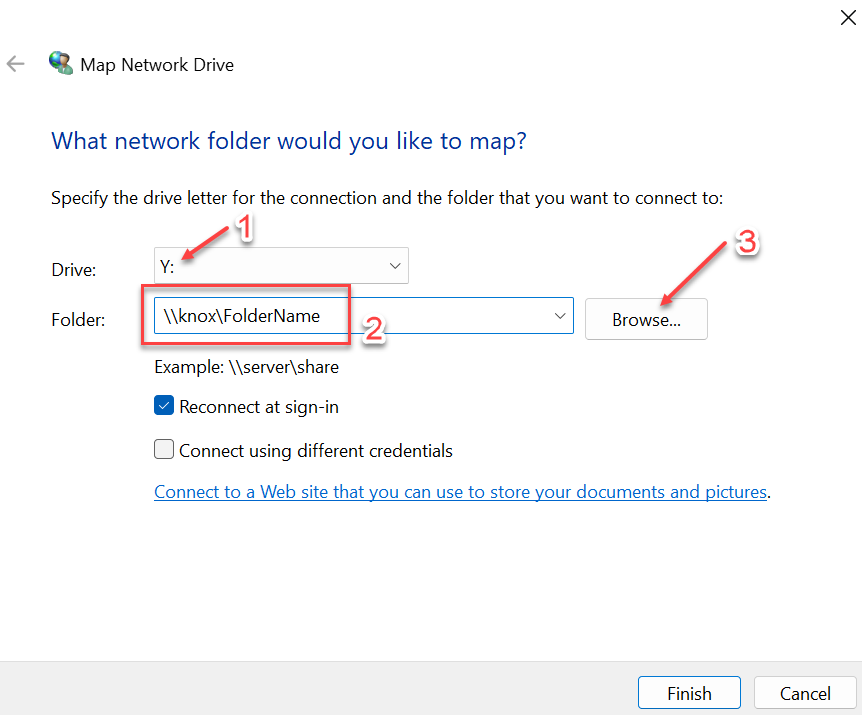862x715 pixels.
Task: Close the Map Network Drive dialog
Action: (847, 17)
